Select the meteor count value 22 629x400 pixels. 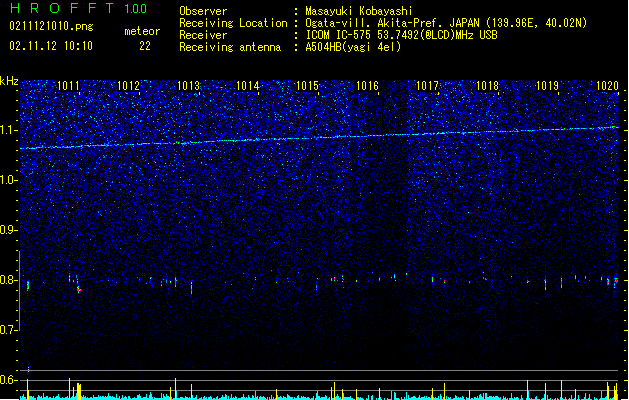point(145,46)
